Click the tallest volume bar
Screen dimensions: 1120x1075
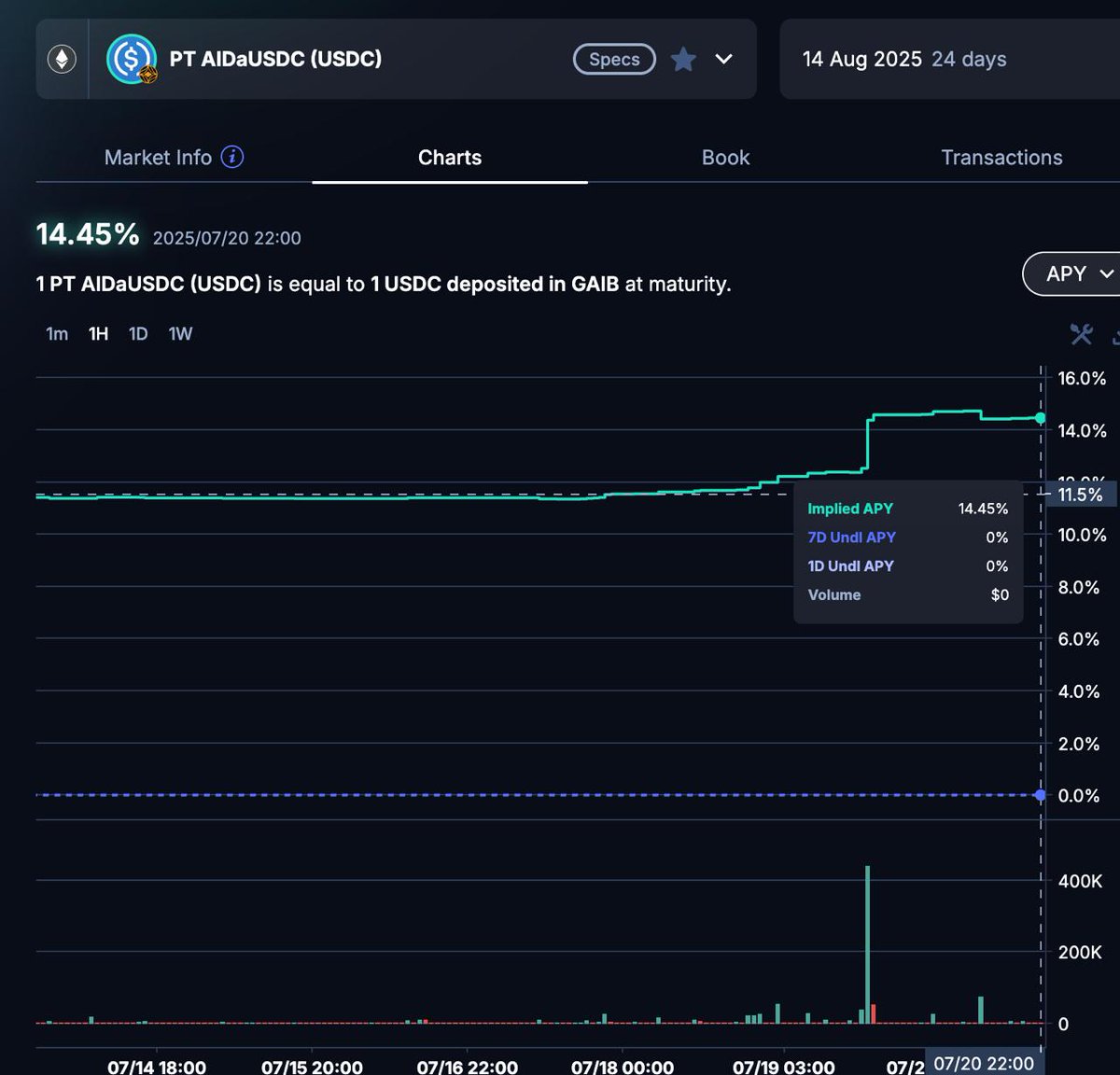[867, 944]
